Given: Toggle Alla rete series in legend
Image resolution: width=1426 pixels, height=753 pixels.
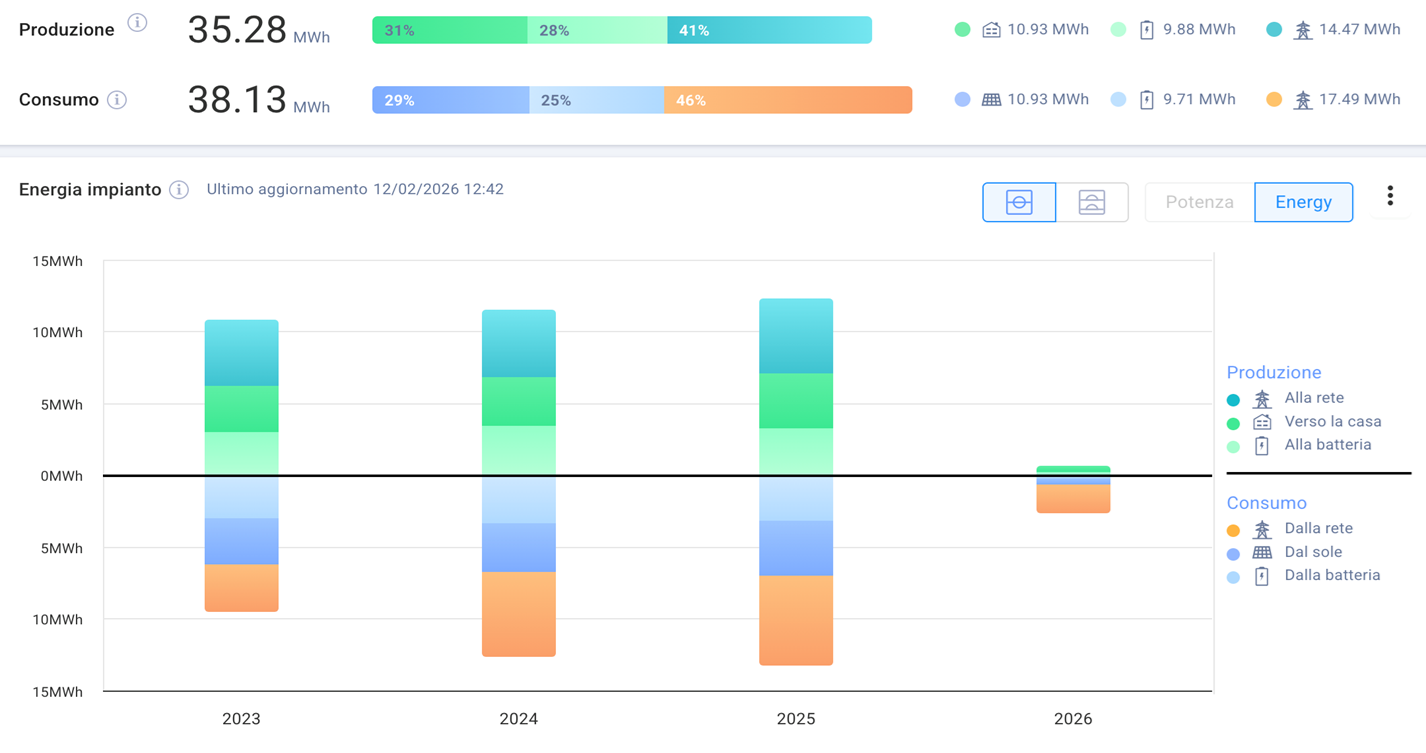Looking at the screenshot, I should (x=1313, y=398).
